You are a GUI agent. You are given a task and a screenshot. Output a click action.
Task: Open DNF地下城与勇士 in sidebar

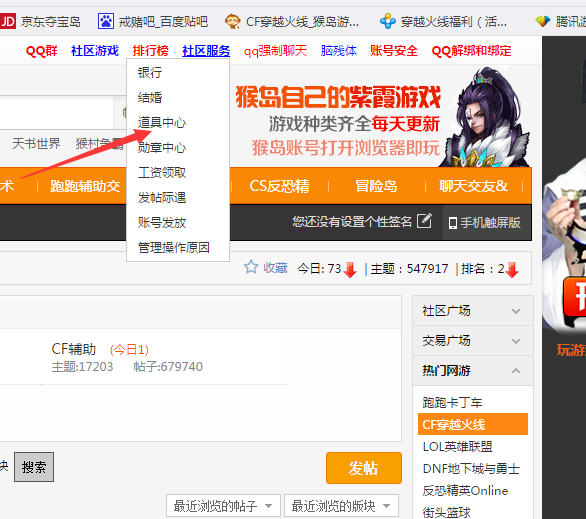pyautogui.click(x=471, y=469)
